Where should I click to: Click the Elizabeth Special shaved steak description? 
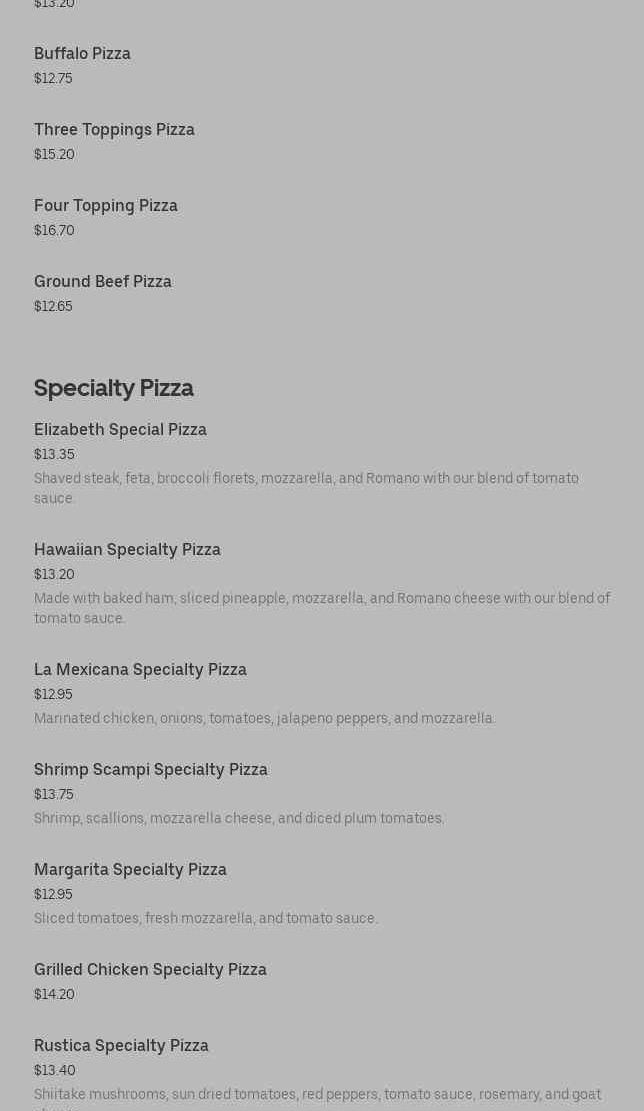click(306, 488)
